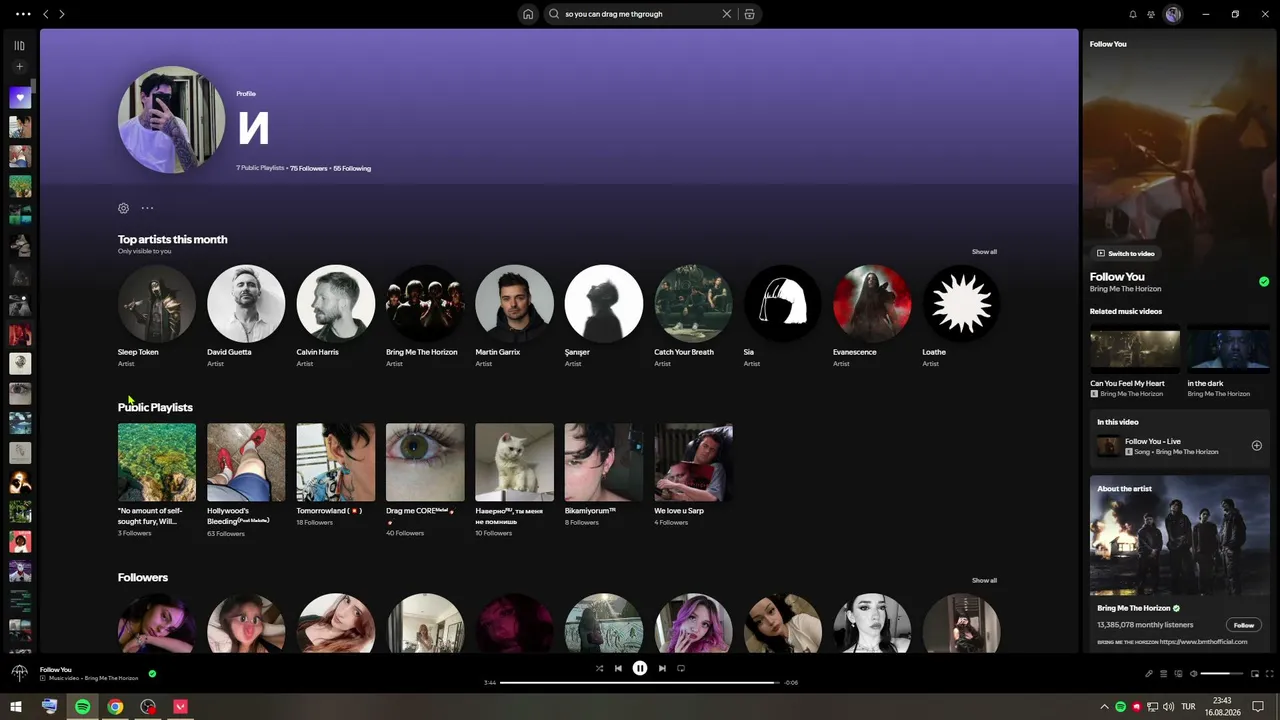Viewport: 1280px width, 720px height.
Task: Open now playing album art in player bar
Action: [19, 673]
